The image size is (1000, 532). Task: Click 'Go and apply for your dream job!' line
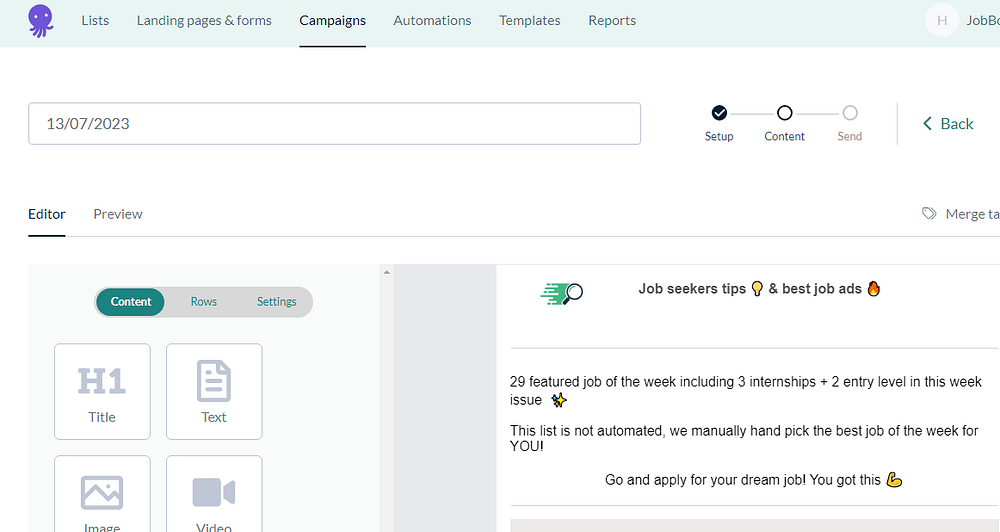click(753, 480)
